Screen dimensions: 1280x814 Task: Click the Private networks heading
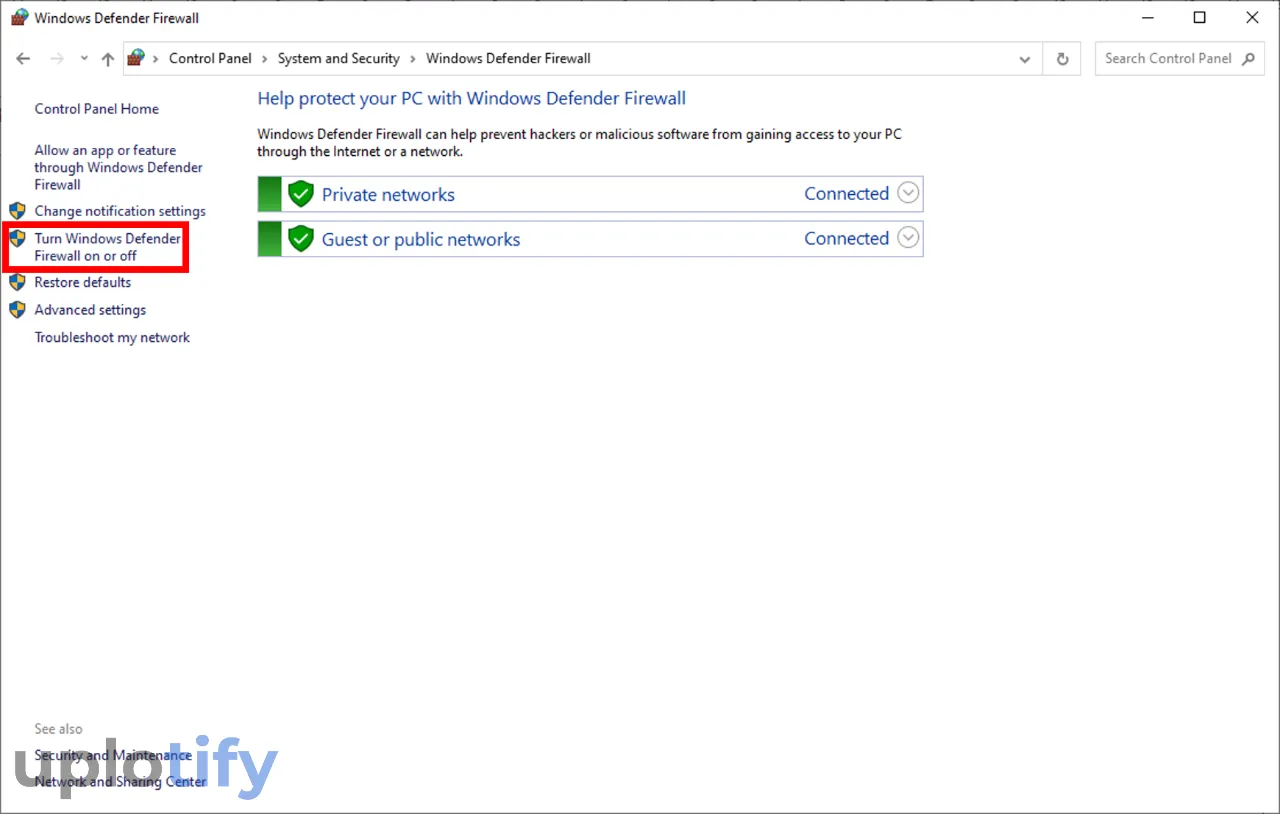click(388, 195)
